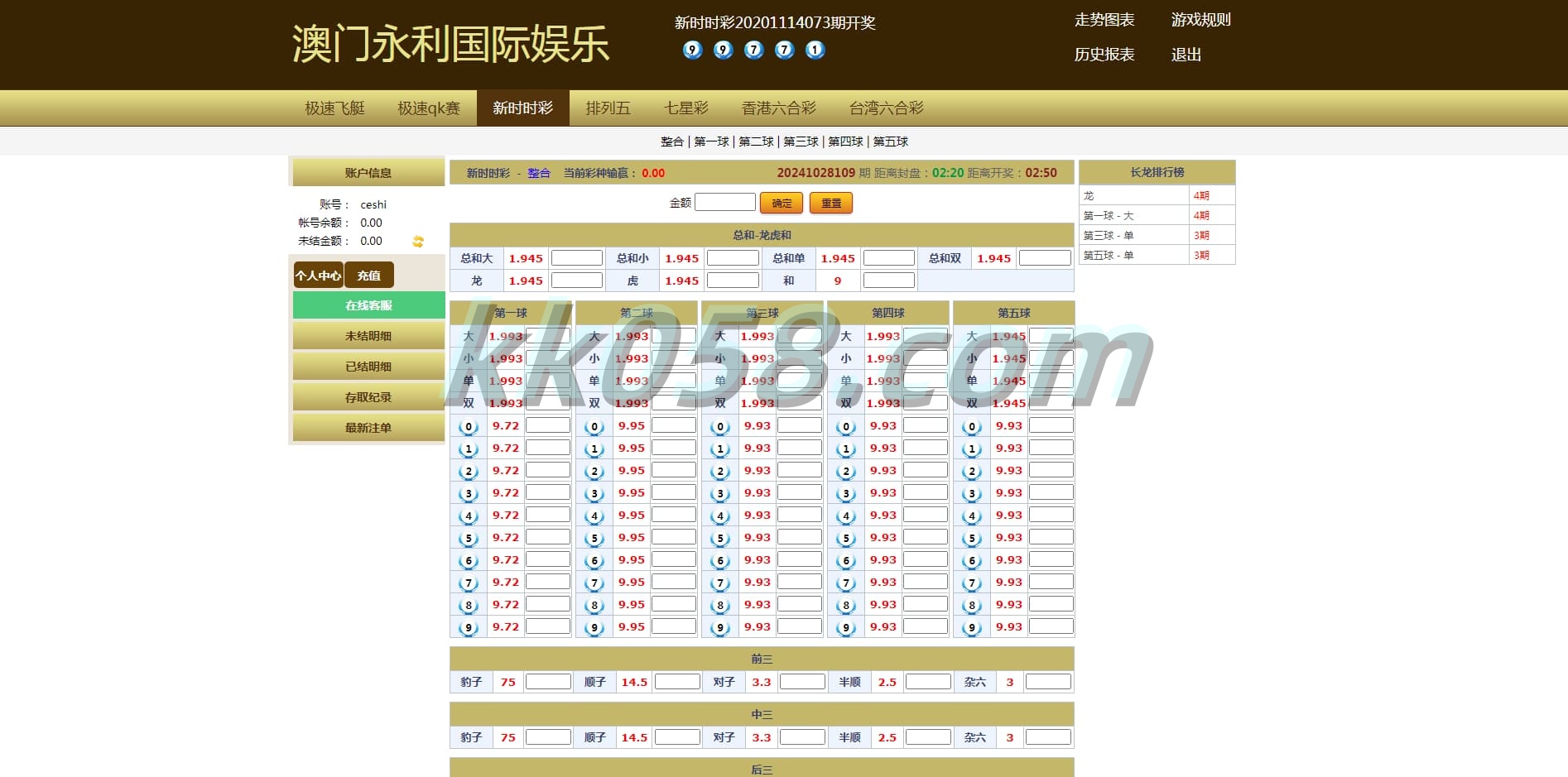This screenshot has width=1568, height=777.
Task: Click the 充值 recharge button
Action: pos(369,276)
